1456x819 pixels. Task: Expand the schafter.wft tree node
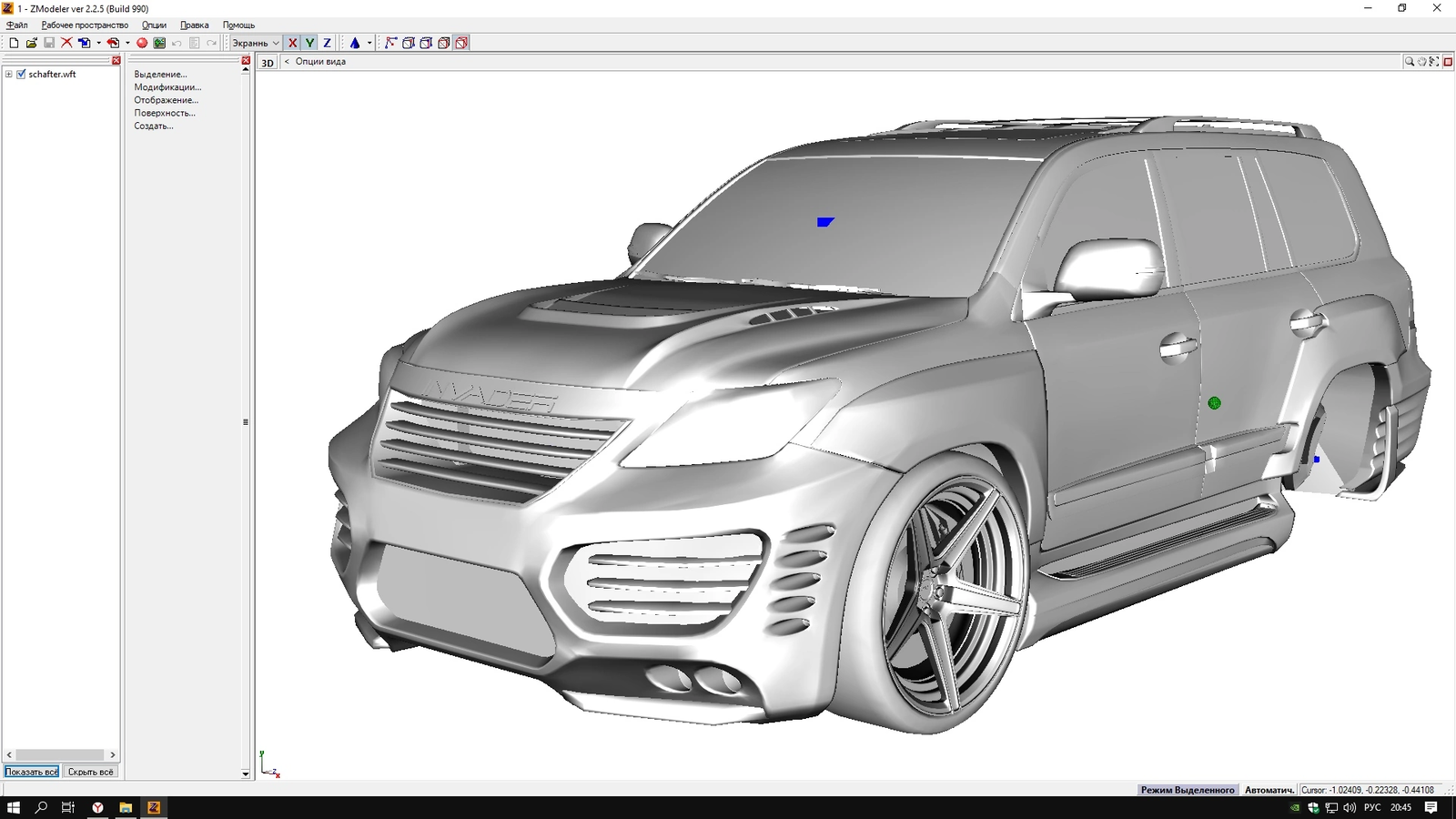(x=9, y=75)
